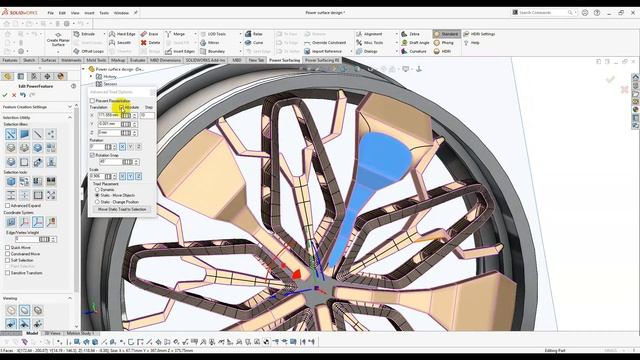Image resolution: width=640 pixels, height=360 pixels.
Task: Open Alignment dropdown arrow
Action: click(x=396, y=34)
